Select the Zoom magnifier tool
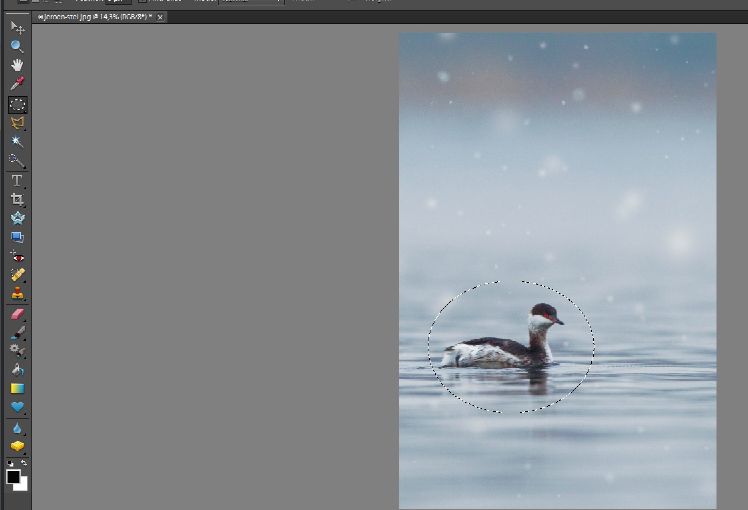This screenshot has height=510, width=748. click(x=17, y=46)
